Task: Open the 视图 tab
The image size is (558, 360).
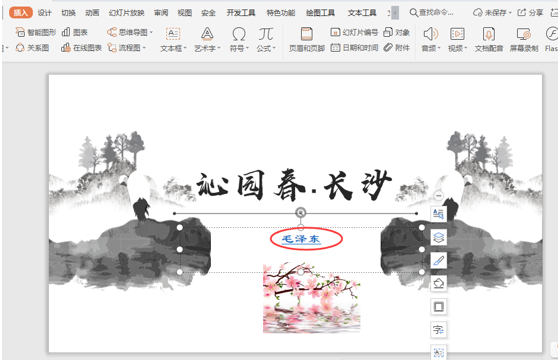Action: (185, 13)
